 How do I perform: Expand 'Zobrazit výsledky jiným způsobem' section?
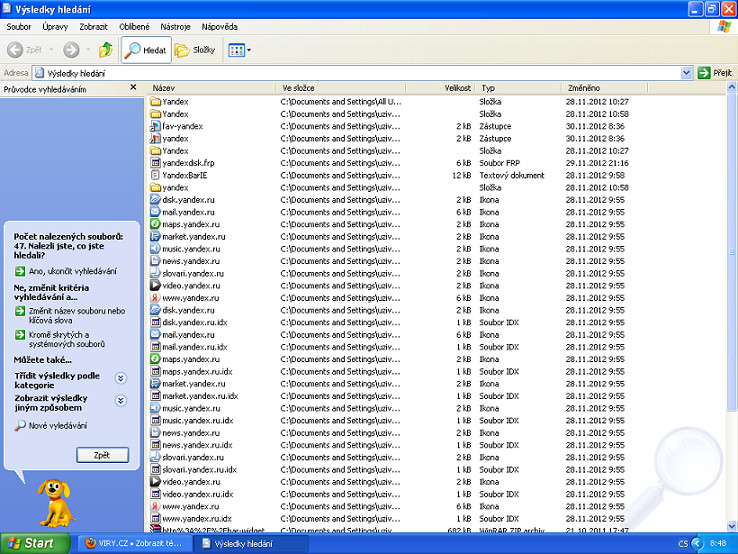pyautogui.click(x=121, y=400)
